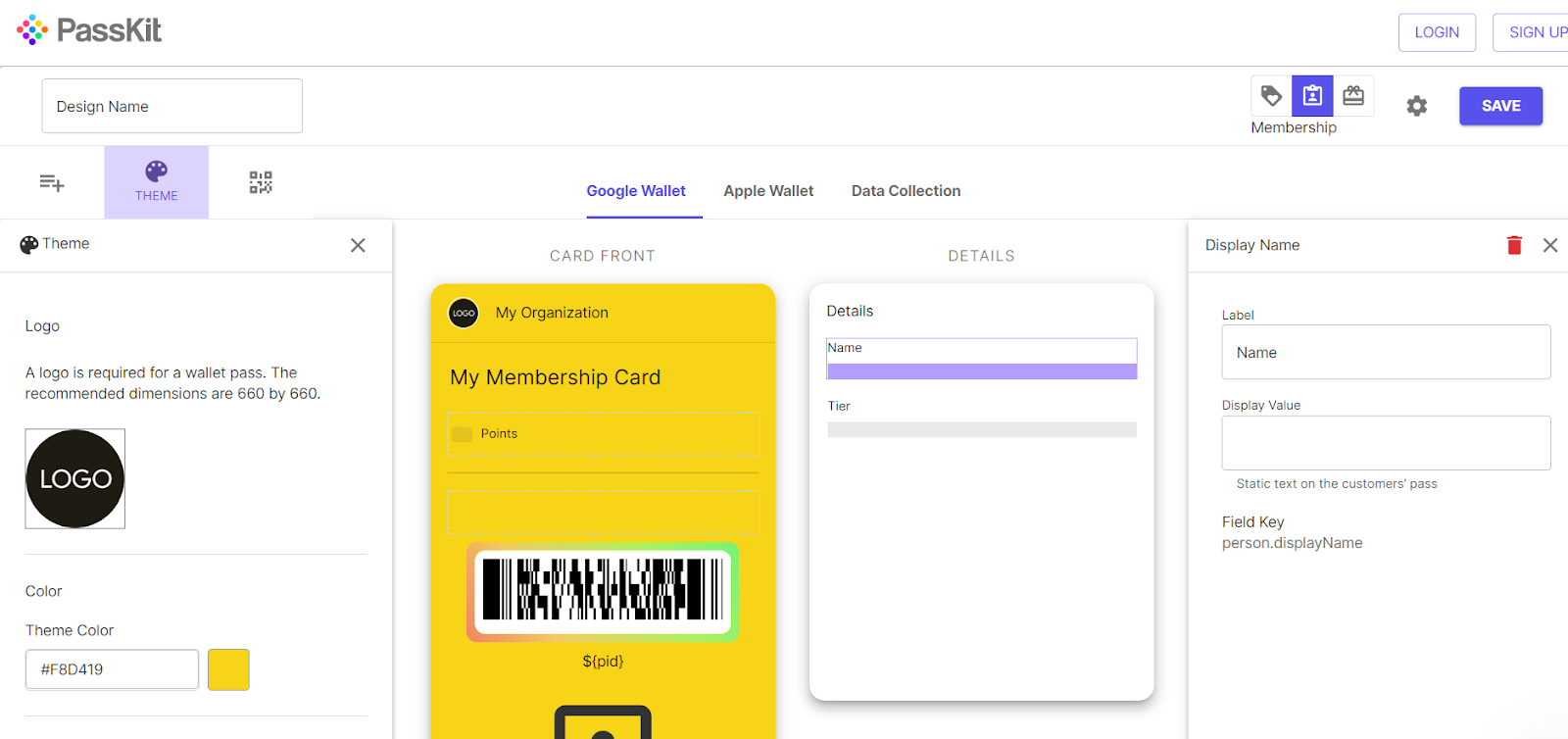Click the small logo on card front
The image size is (1568, 739).
[x=464, y=313]
